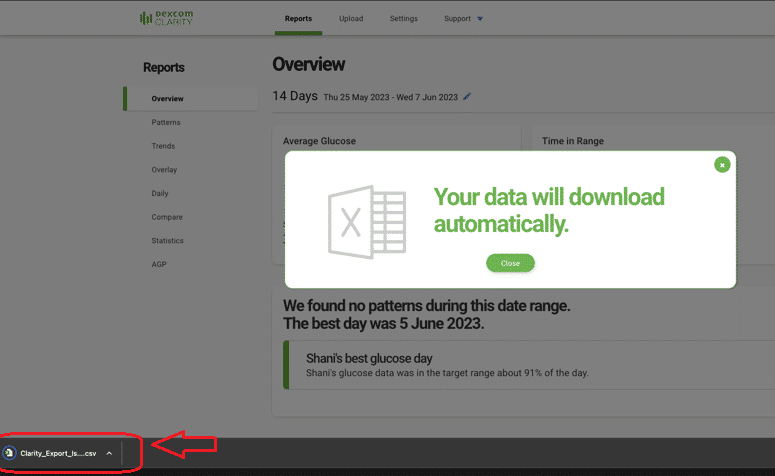
Task: View the Statistics report
Action: (167, 240)
